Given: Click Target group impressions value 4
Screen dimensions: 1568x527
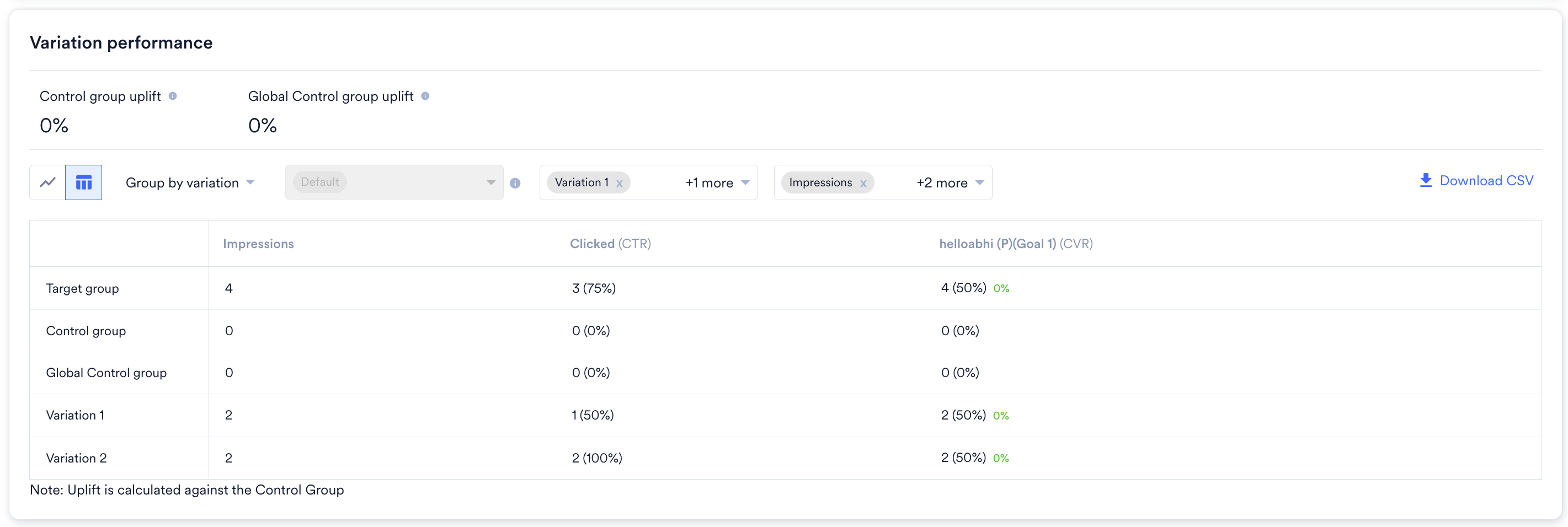Looking at the screenshot, I should click(229, 289).
